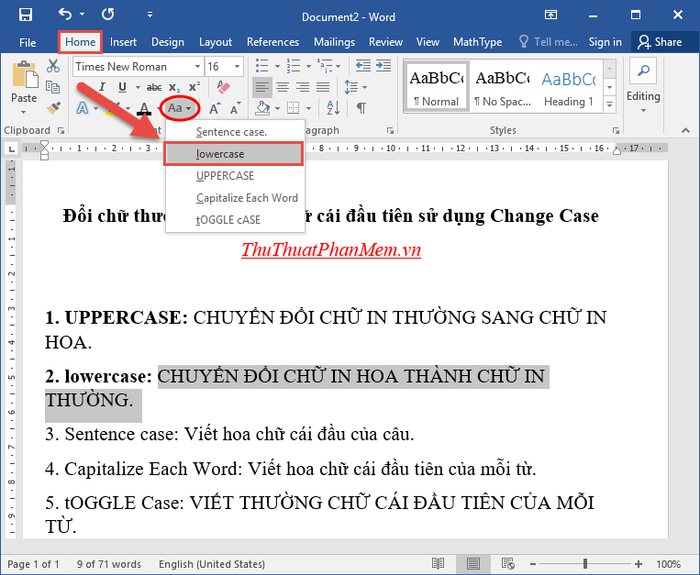Click the Share button

pyautogui.click(x=660, y=42)
